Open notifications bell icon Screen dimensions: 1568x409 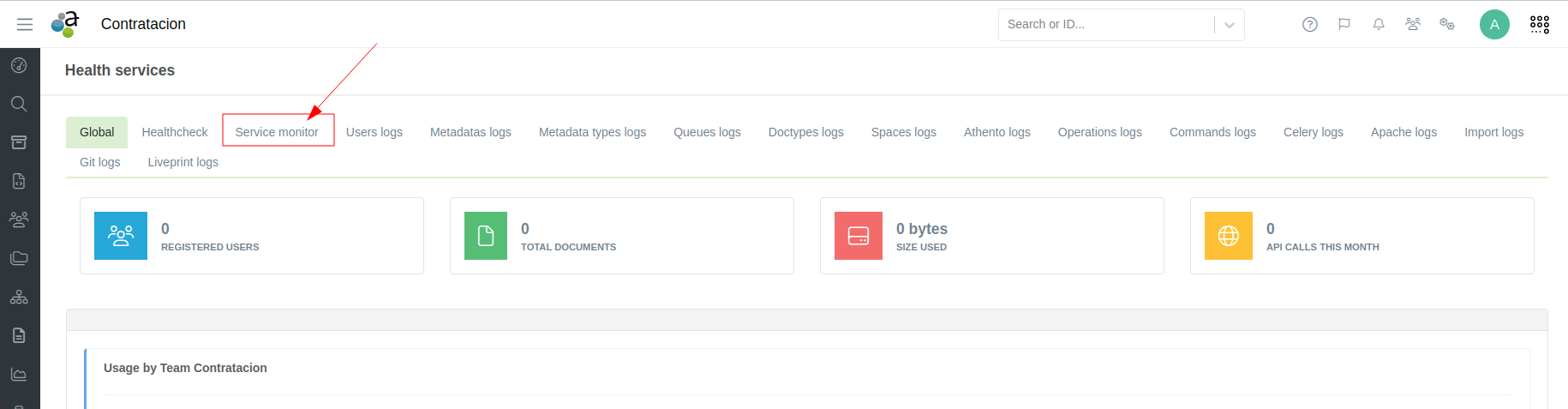(1378, 24)
